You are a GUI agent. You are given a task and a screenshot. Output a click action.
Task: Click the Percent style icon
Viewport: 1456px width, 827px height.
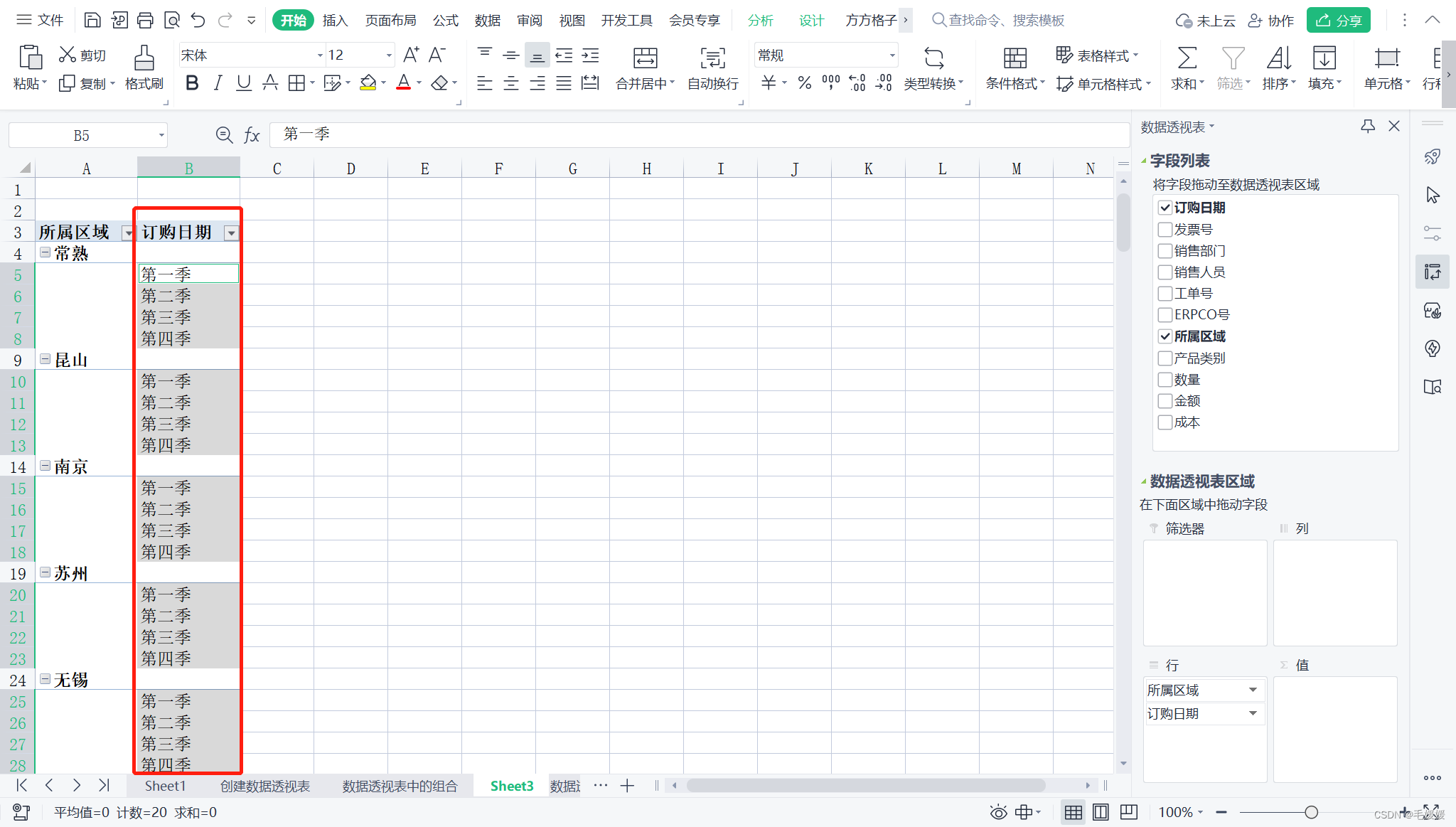click(804, 83)
